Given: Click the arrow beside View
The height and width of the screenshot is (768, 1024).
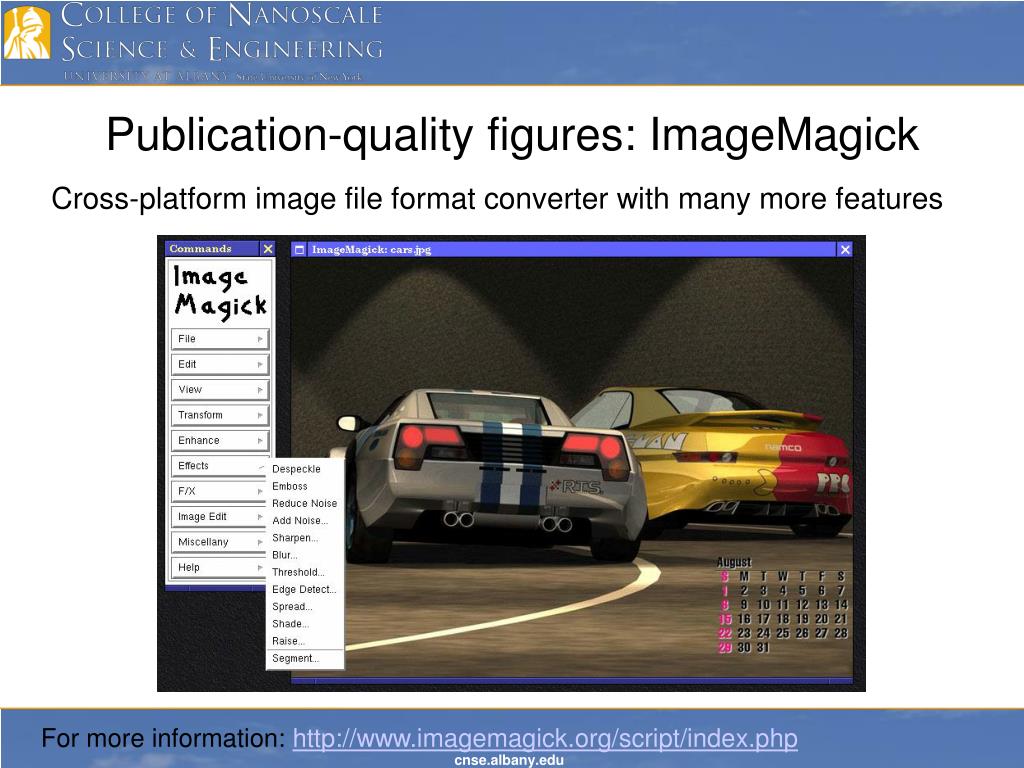Looking at the screenshot, I should coord(260,390).
